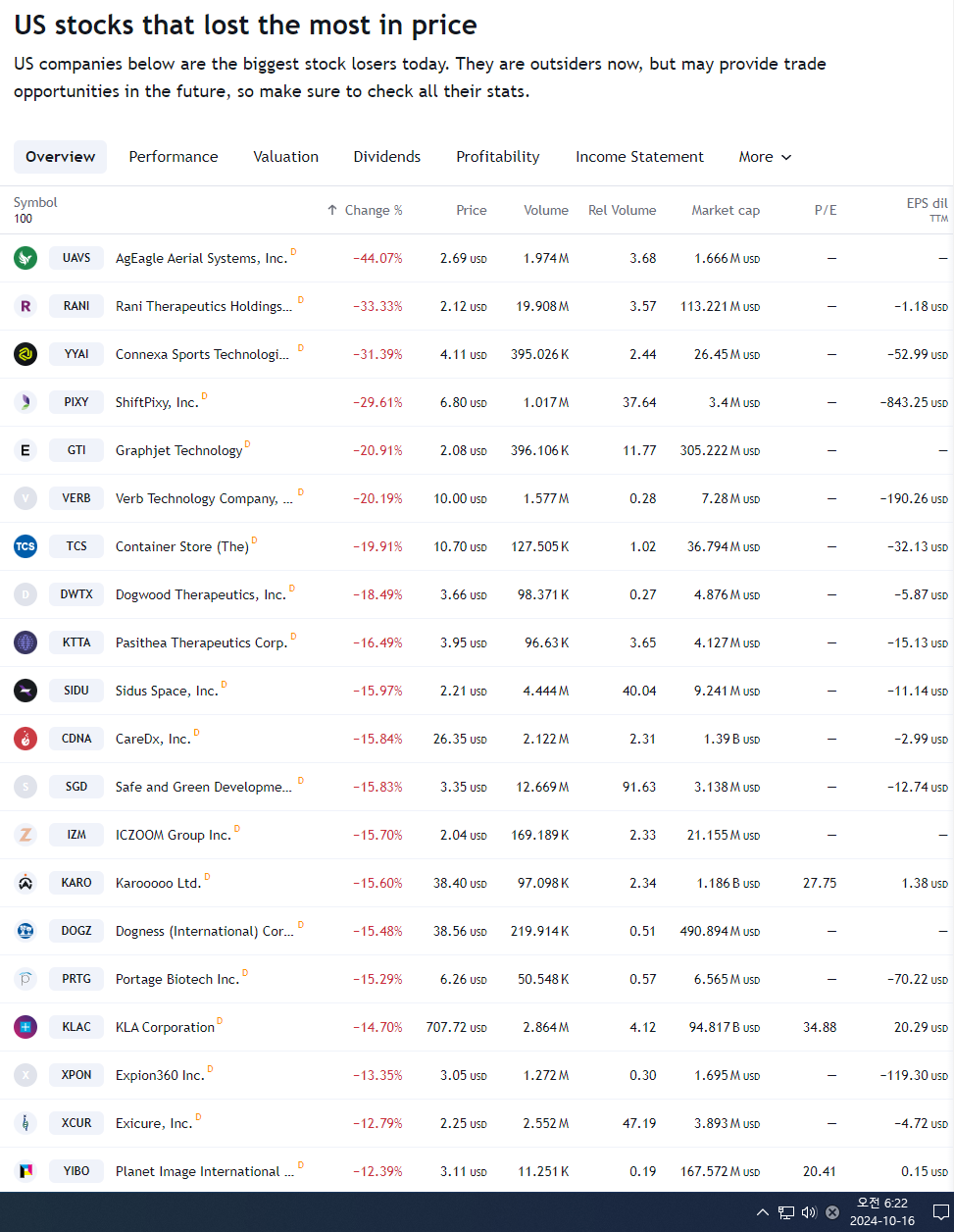The image size is (954, 1232).
Task: Select the Connexa Sports yellow logo icon
Action: (x=25, y=354)
